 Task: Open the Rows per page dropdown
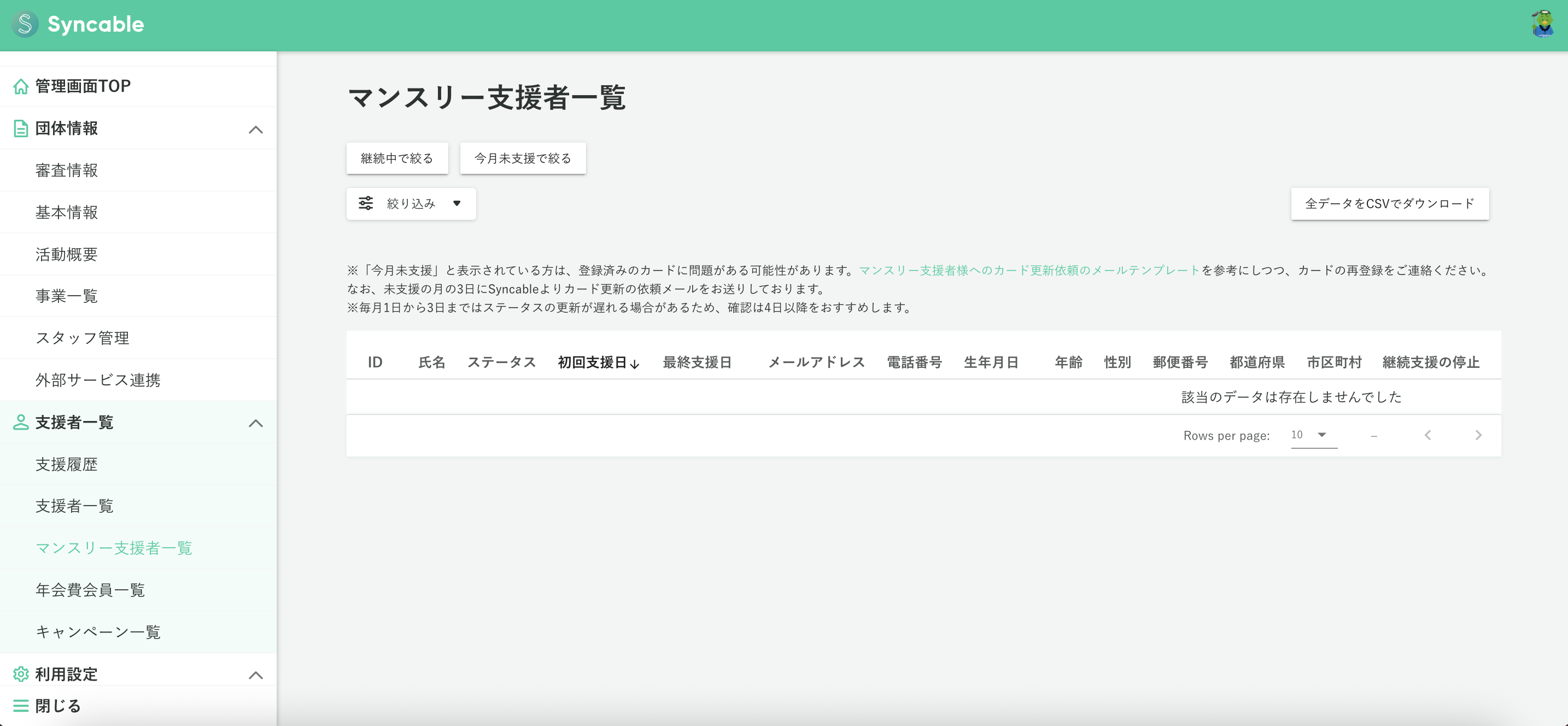(1312, 435)
